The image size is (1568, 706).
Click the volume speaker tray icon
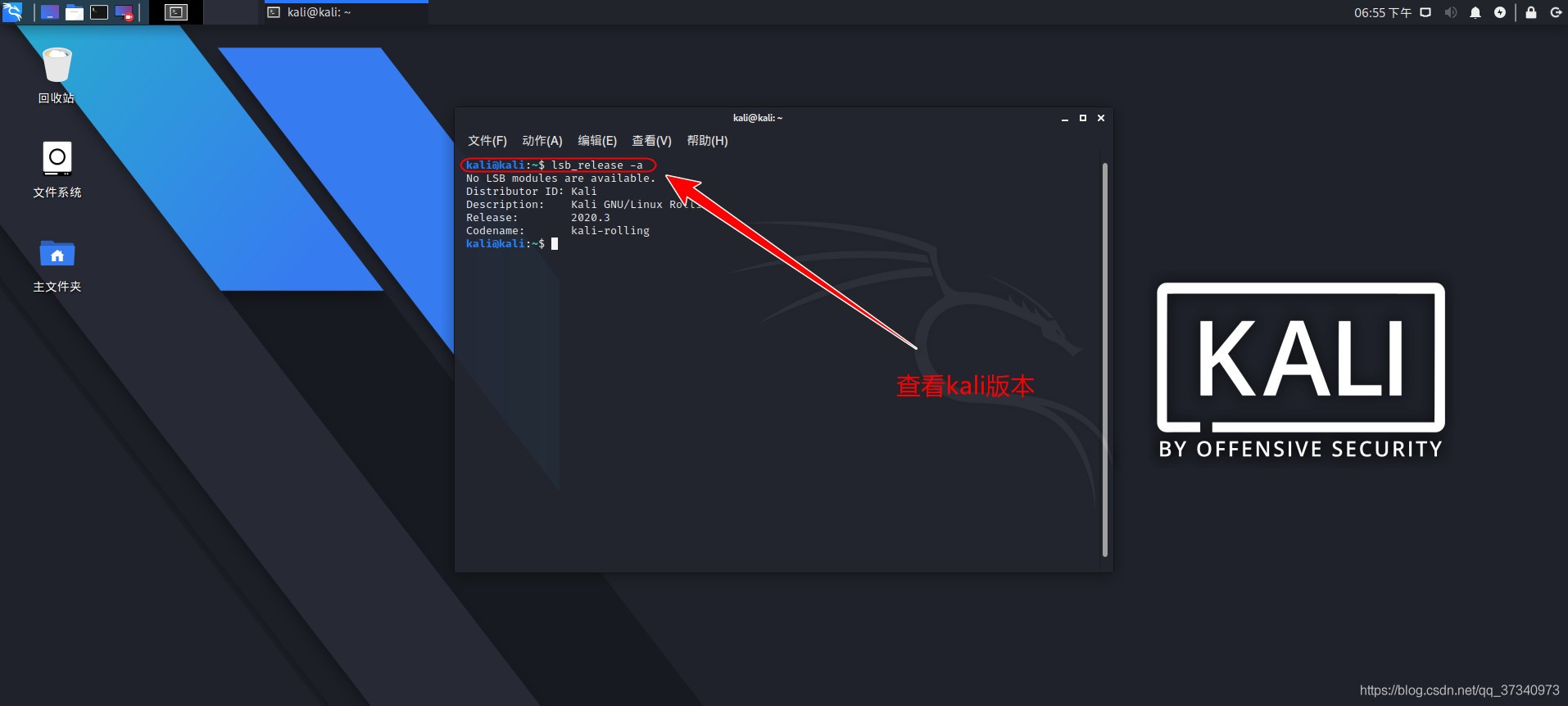pyautogui.click(x=1451, y=12)
